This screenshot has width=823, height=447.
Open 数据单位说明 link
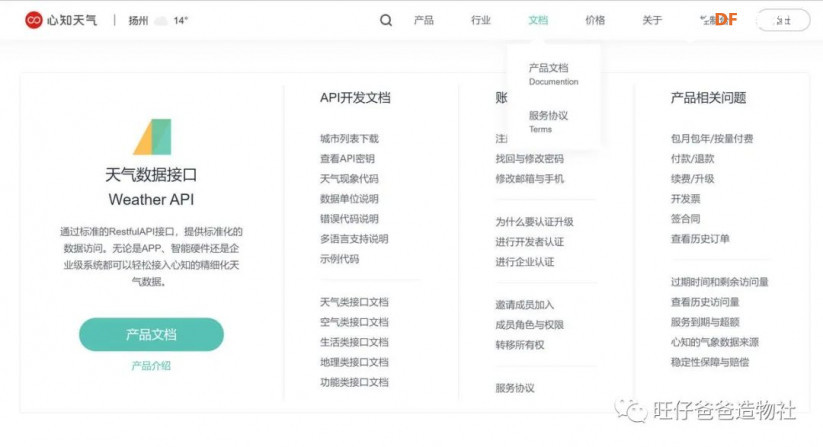pos(349,198)
